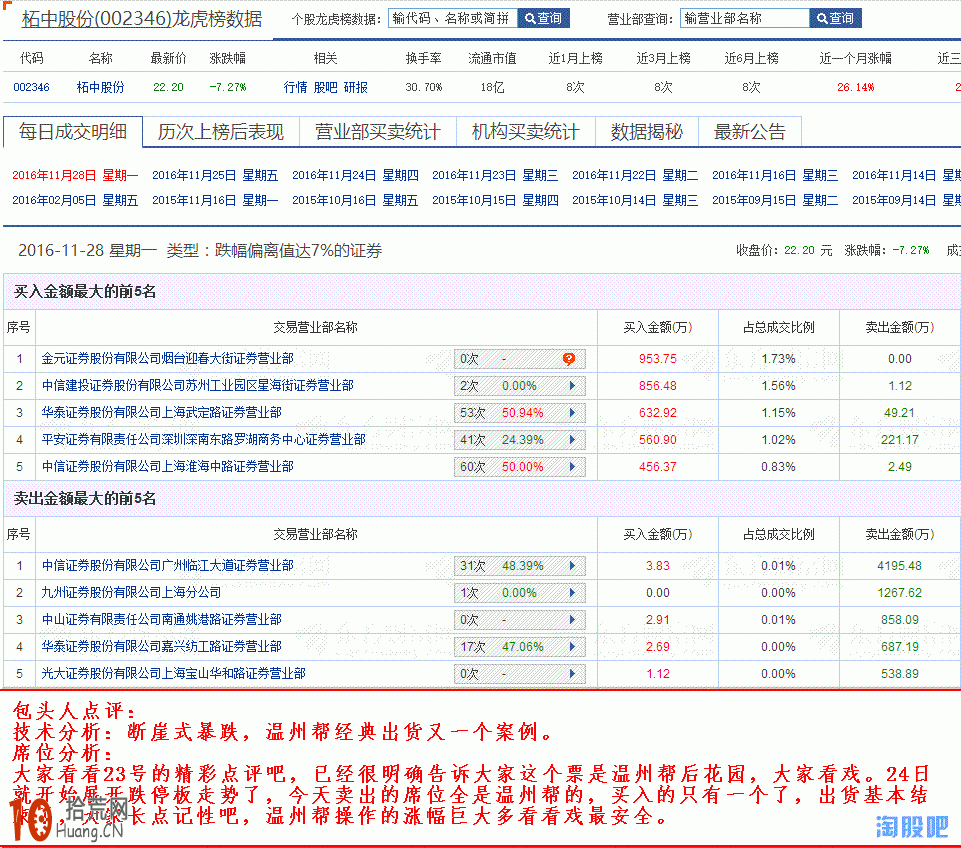Open the 每日成交明细 tab
This screenshot has width=961, height=848.
click(73, 132)
